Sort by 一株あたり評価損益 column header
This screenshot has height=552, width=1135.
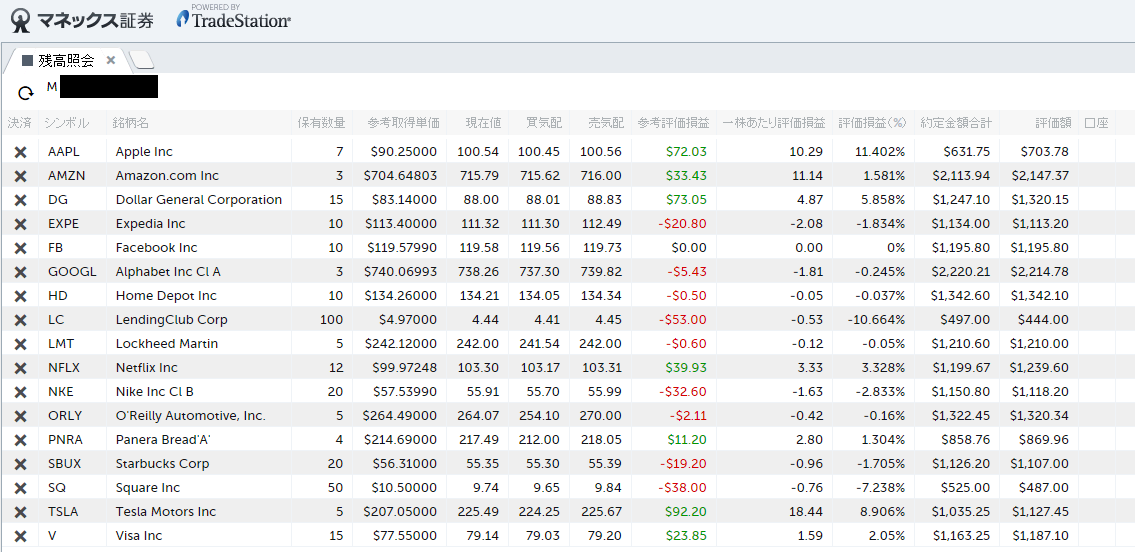[x=774, y=123]
